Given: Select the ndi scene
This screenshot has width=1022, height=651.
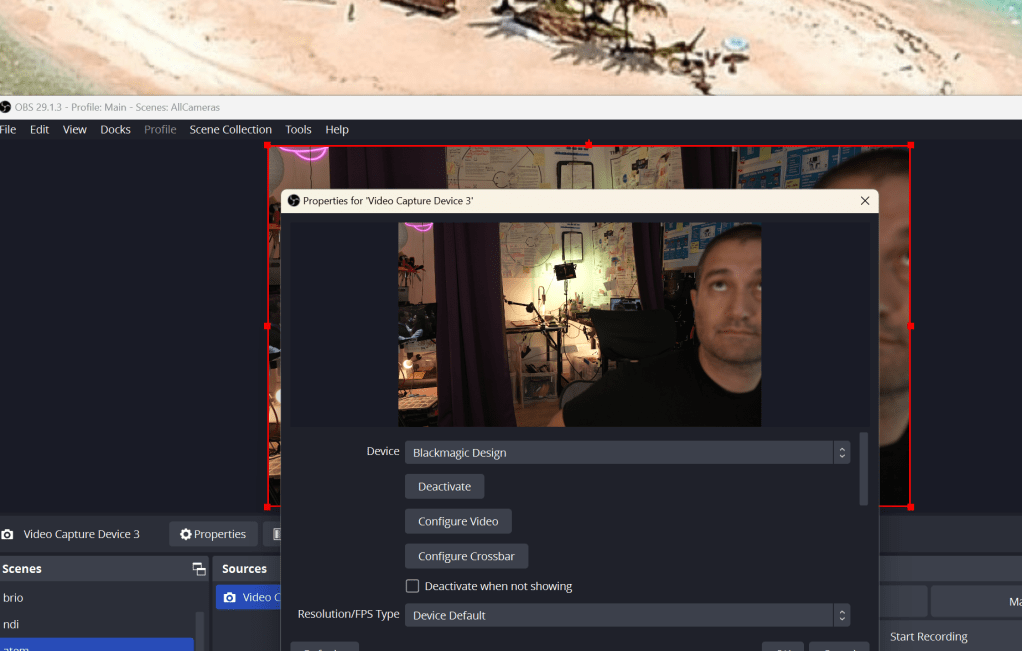Looking at the screenshot, I should coord(98,624).
